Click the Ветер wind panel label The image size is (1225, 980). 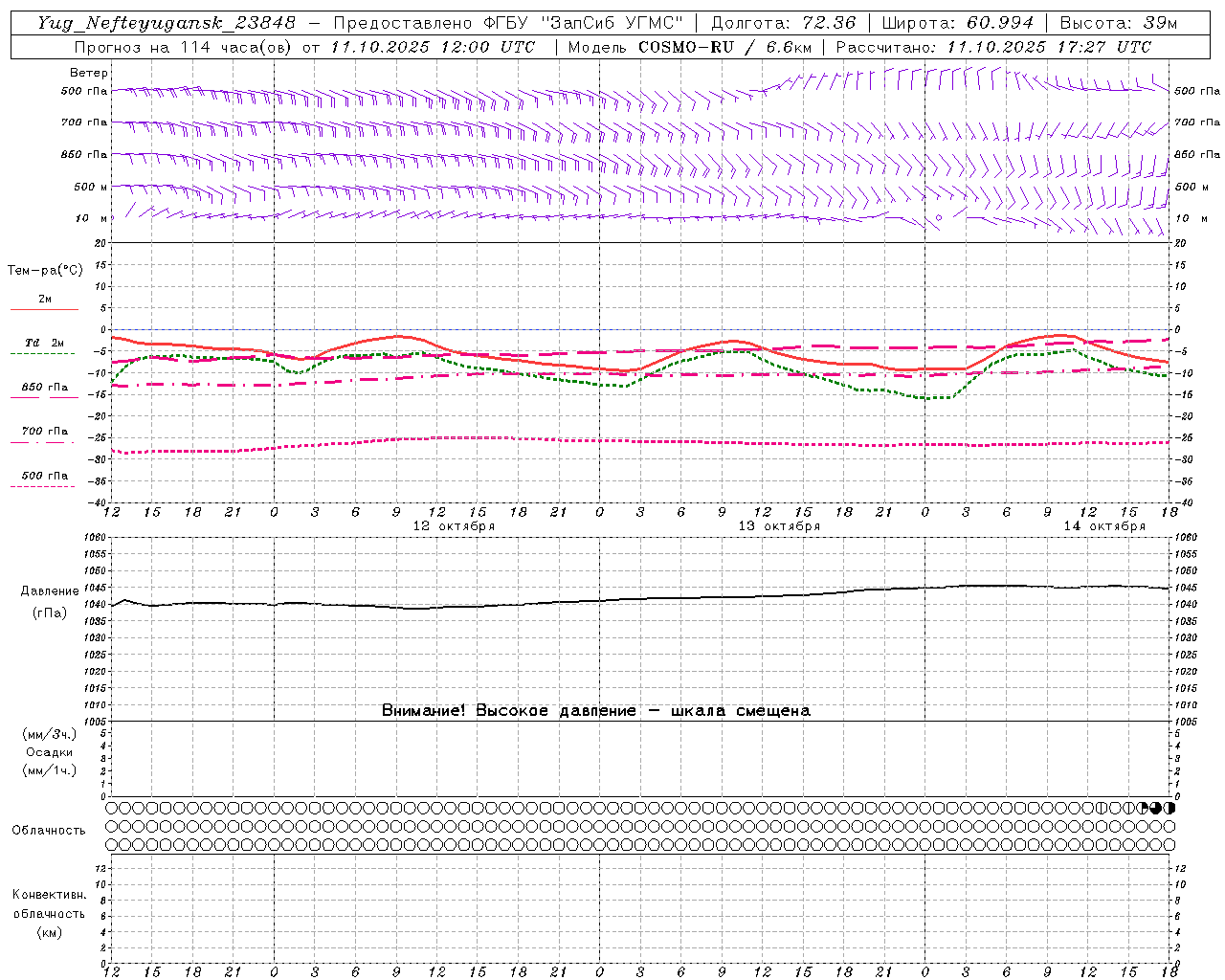(89, 73)
